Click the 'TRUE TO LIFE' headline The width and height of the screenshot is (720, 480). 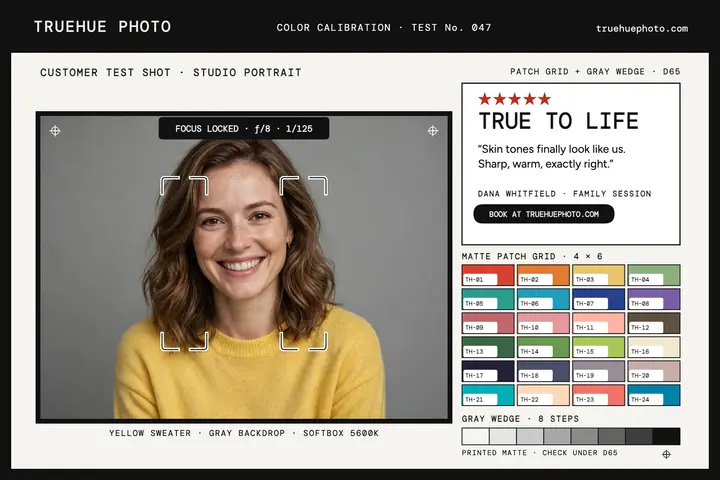[558, 121]
